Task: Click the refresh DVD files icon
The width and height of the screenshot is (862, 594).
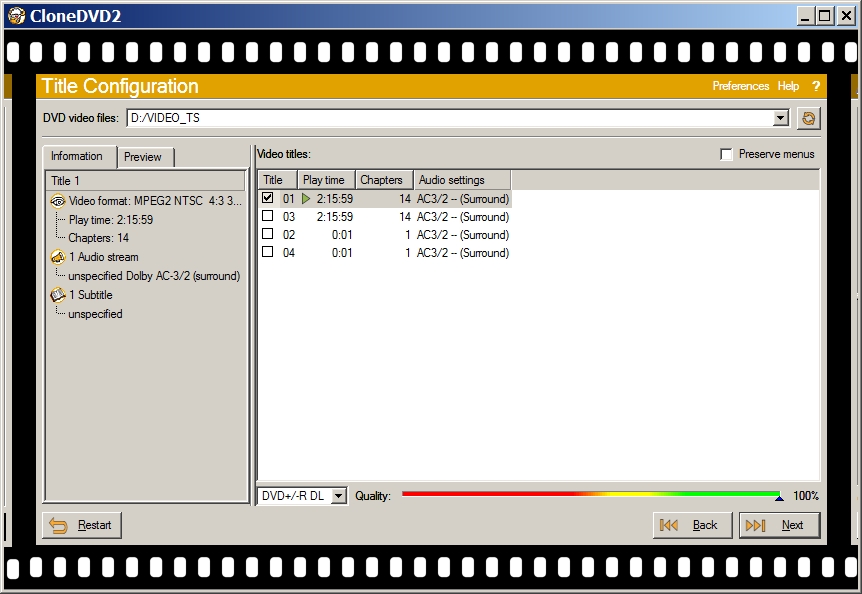Action: 808,118
